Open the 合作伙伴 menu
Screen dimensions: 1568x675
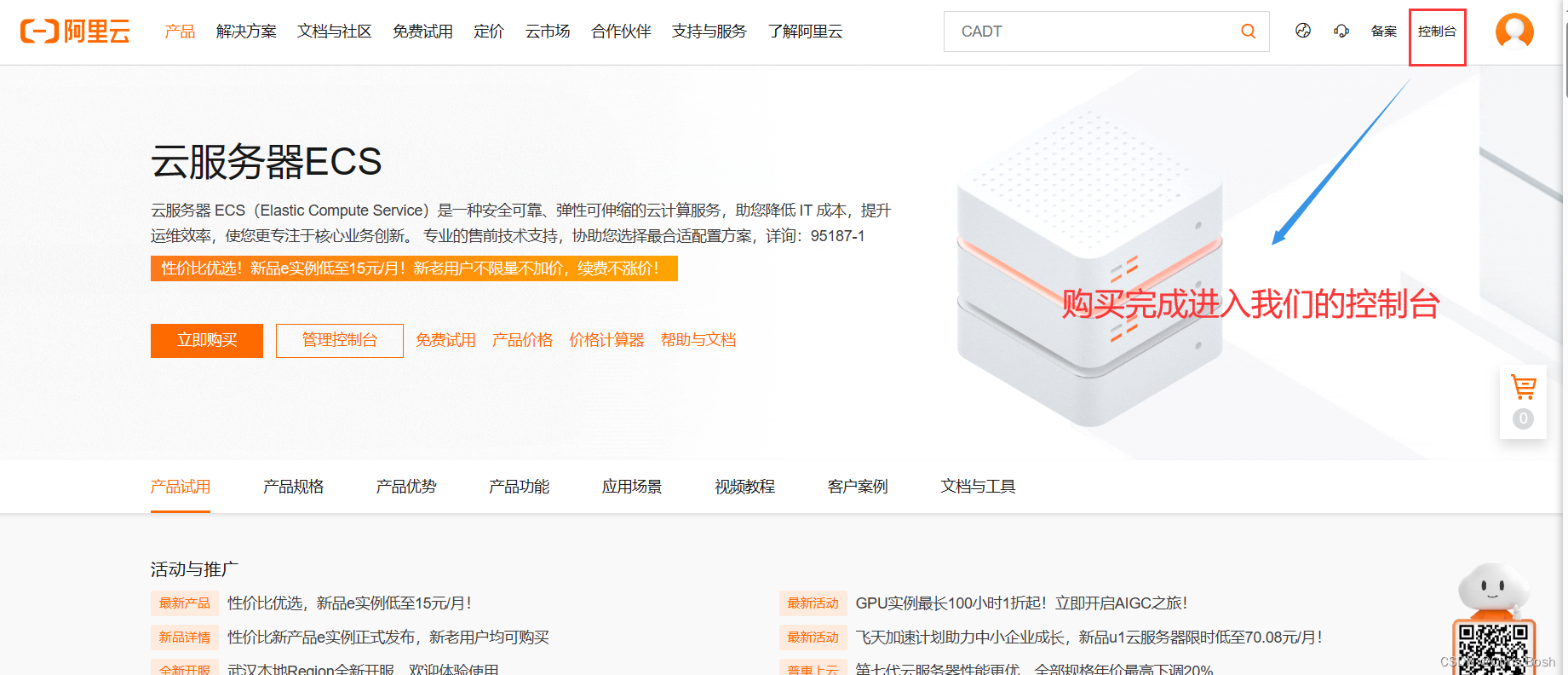click(x=621, y=32)
